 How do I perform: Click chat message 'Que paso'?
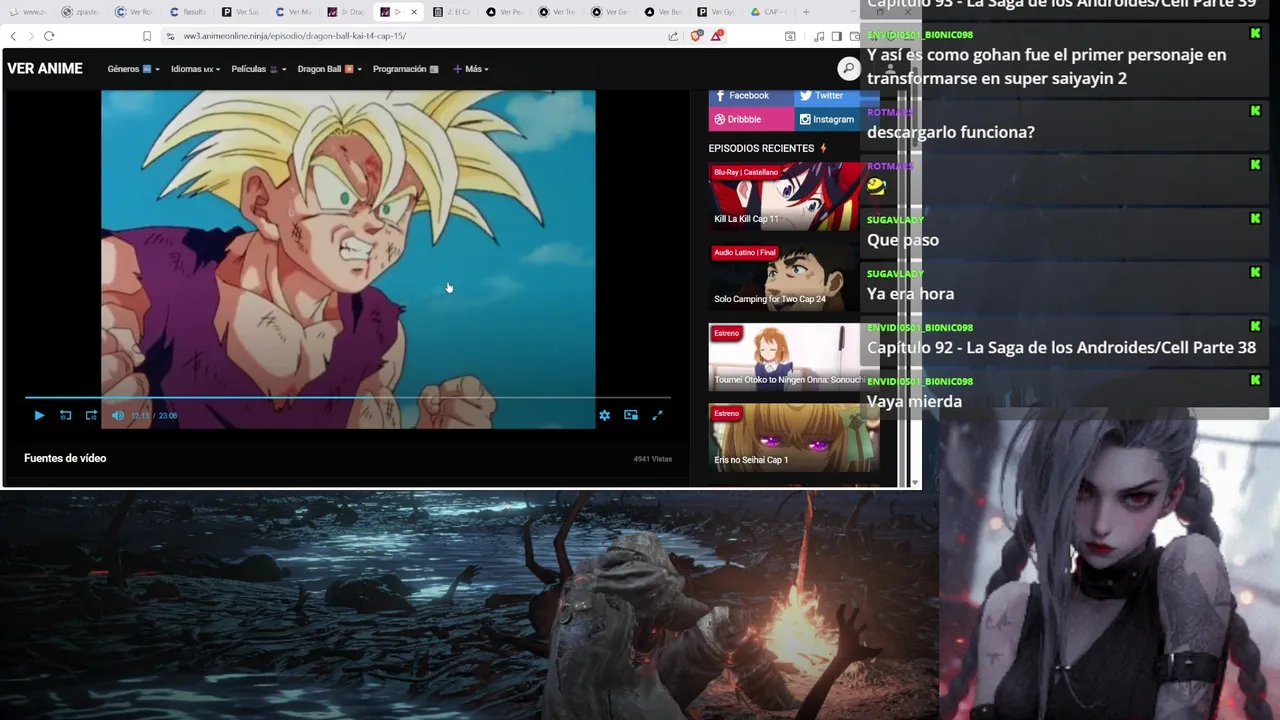point(903,240)
